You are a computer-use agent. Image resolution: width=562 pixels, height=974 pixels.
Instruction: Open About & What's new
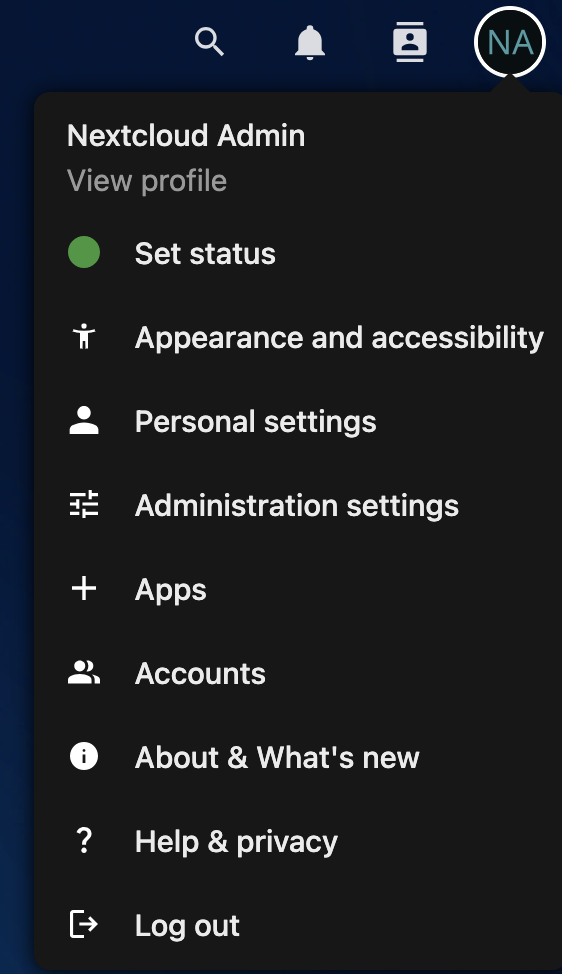point(298,757)
